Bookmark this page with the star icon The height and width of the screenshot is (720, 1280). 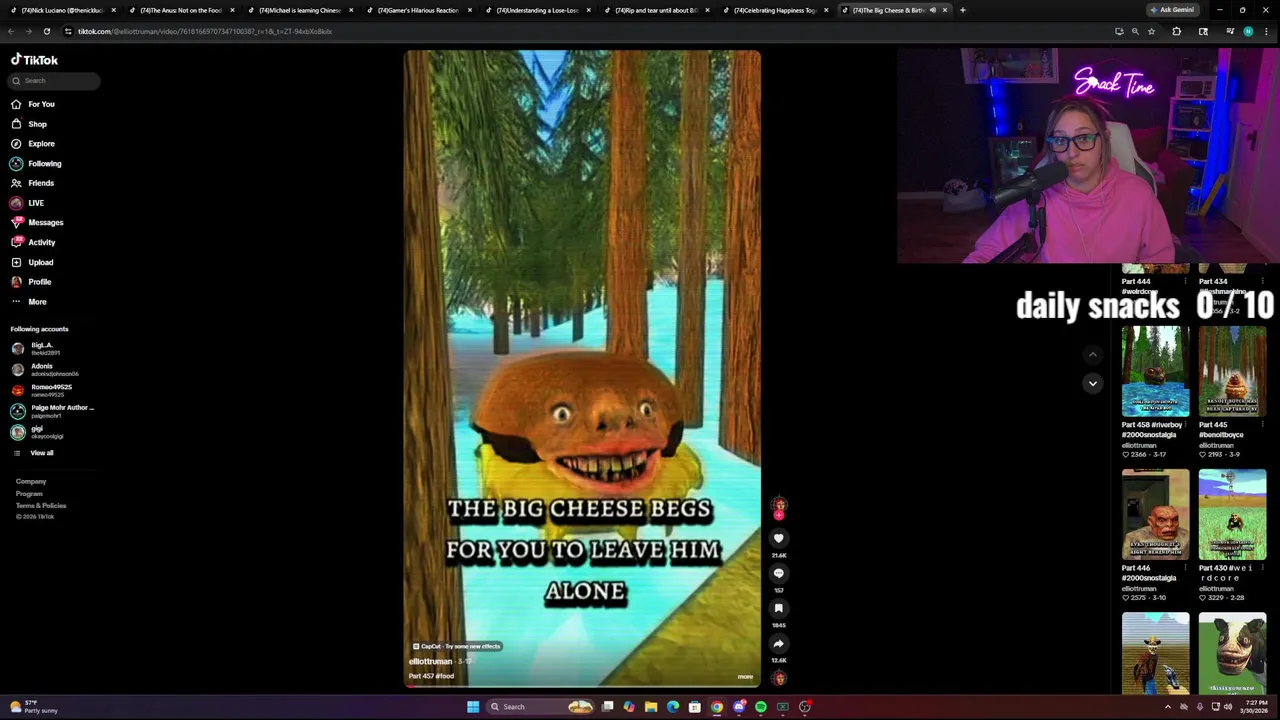(1151, 31)
